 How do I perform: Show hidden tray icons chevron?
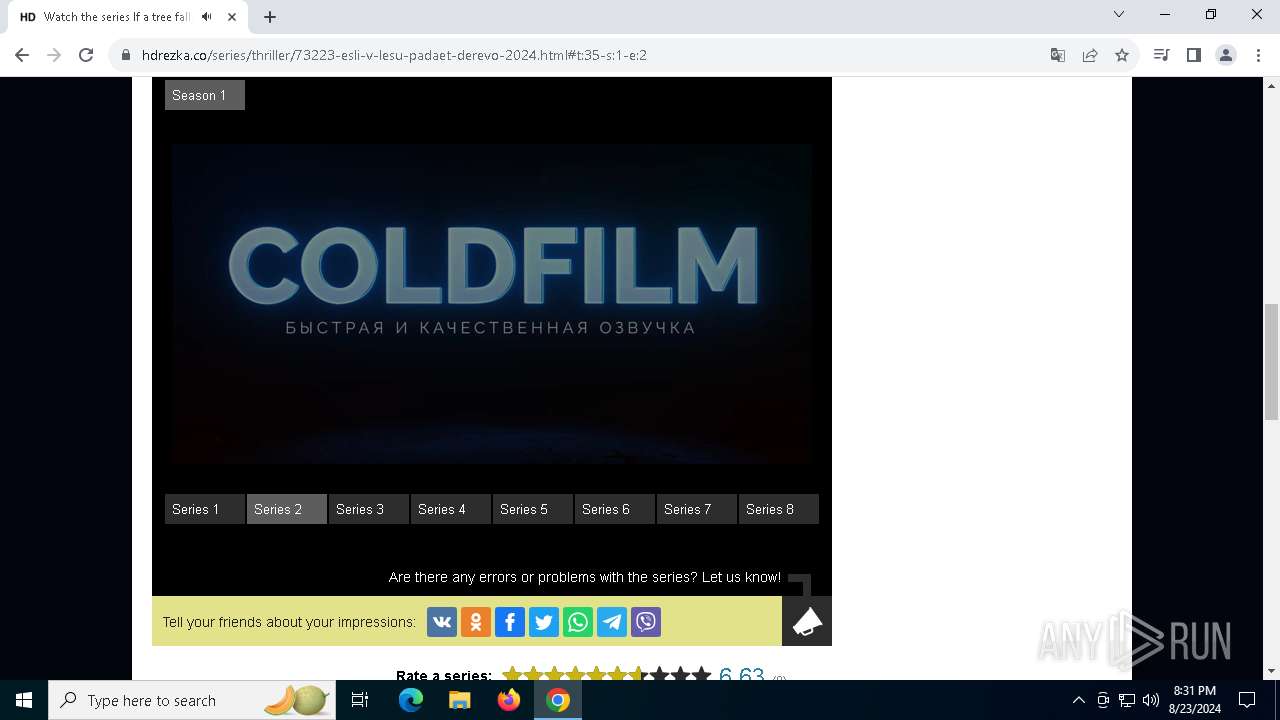click(x=1078, y=700)
